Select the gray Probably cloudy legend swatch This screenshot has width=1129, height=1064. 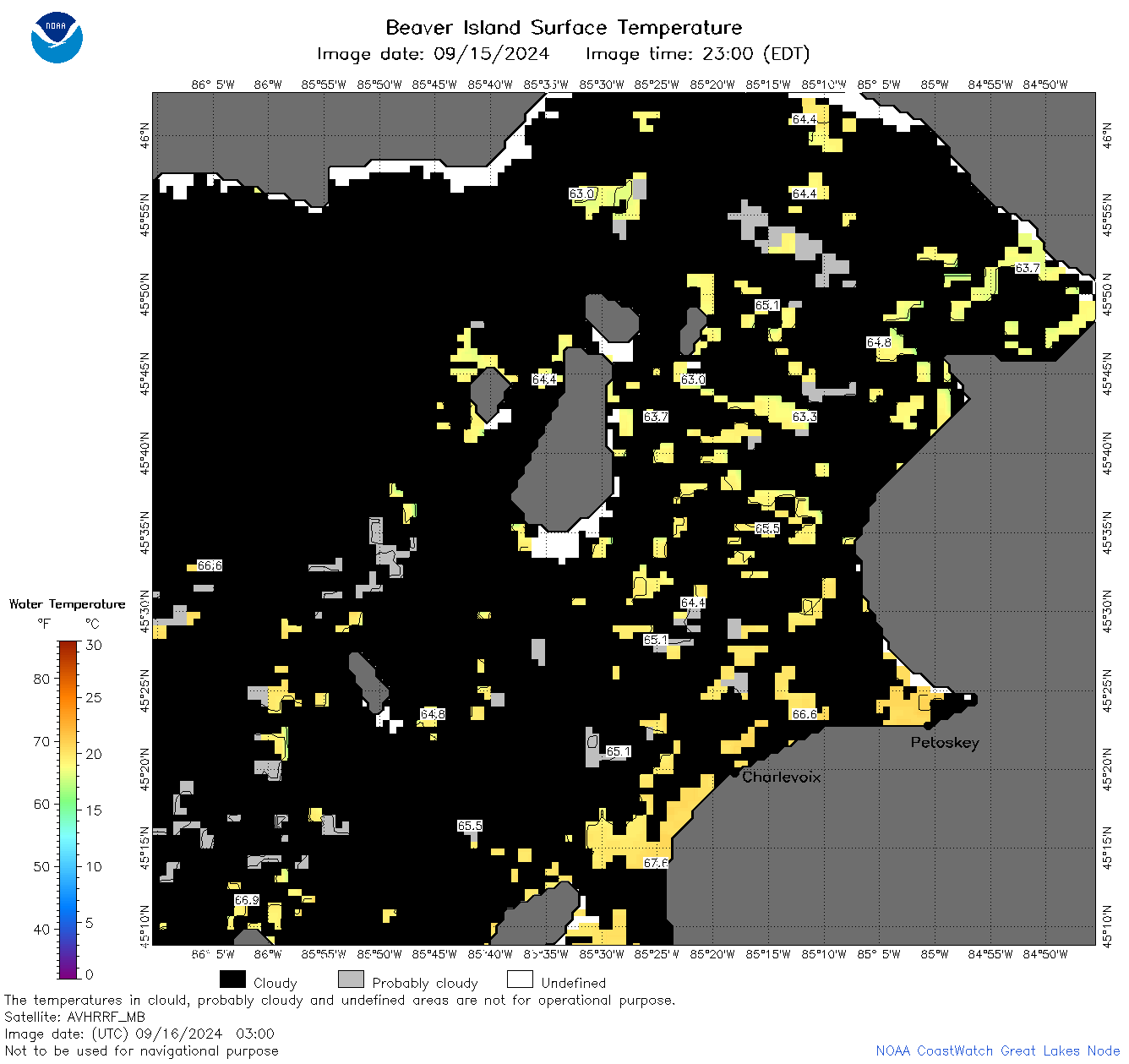pyautogui.click(x=351, y=979)
